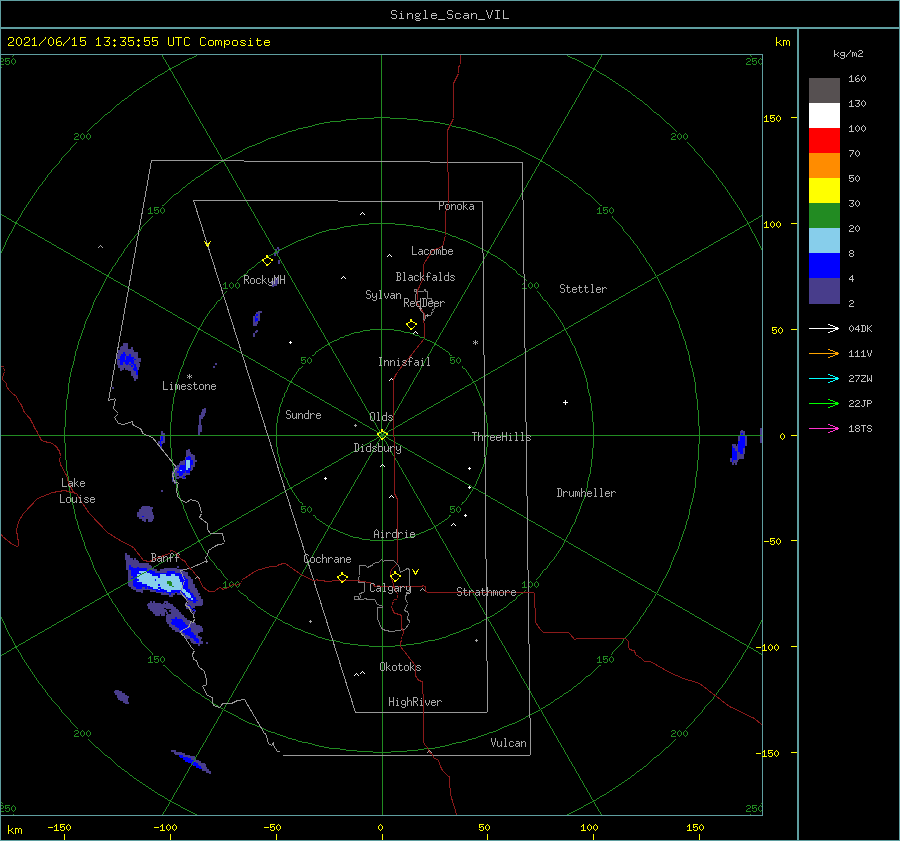The height and width of the screenshot is (841, 900).
Task: Click the green 22JP arrow icon
Action: 824,404
